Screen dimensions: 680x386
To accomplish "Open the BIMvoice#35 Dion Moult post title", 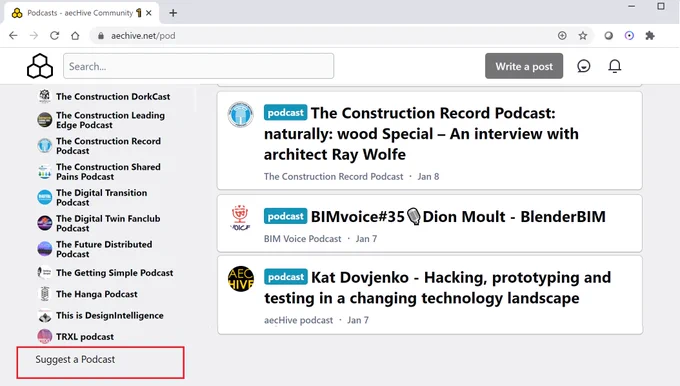I will click(458, 216).
